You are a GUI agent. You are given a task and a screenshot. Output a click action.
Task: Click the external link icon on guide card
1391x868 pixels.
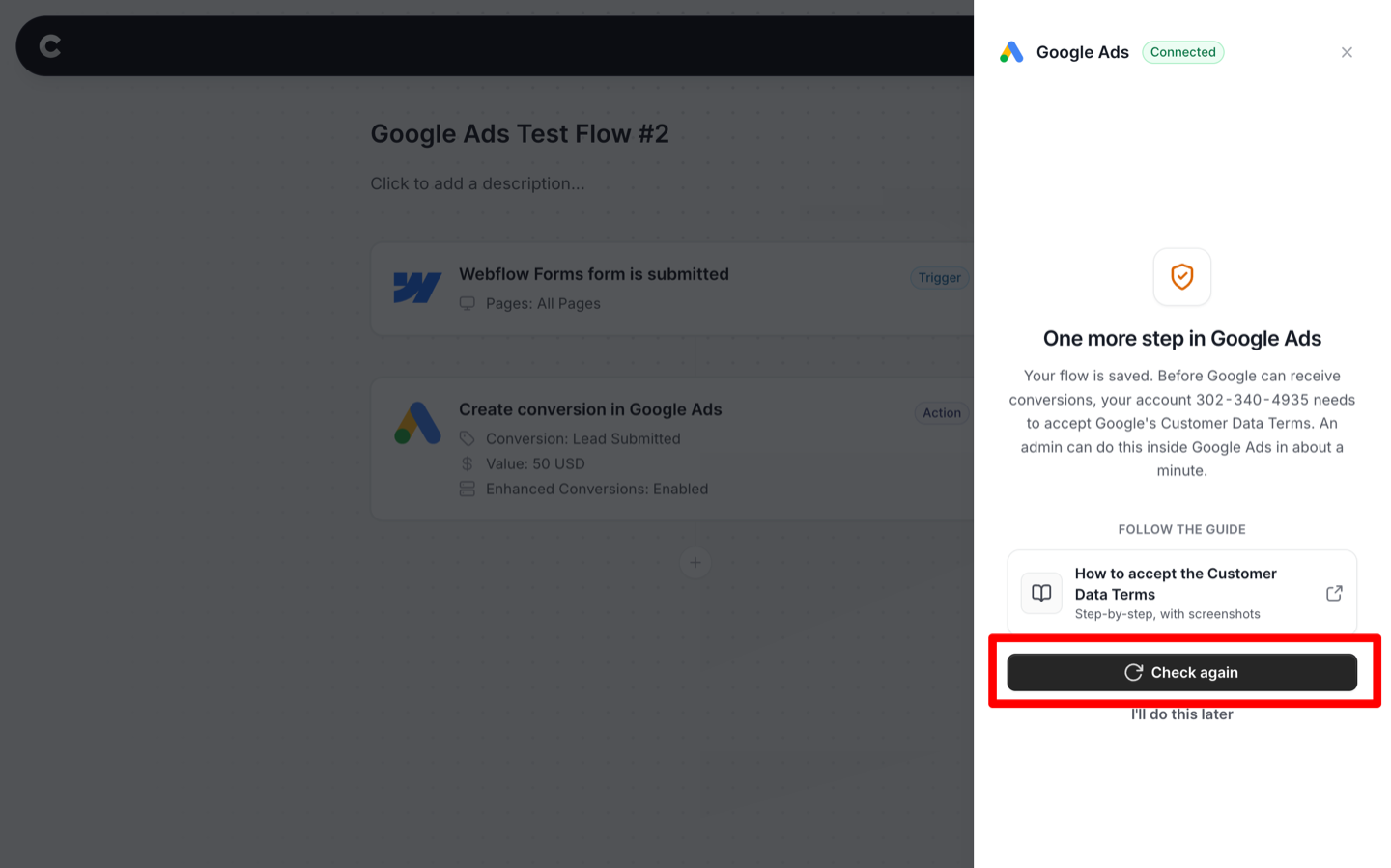[1334, 593]
